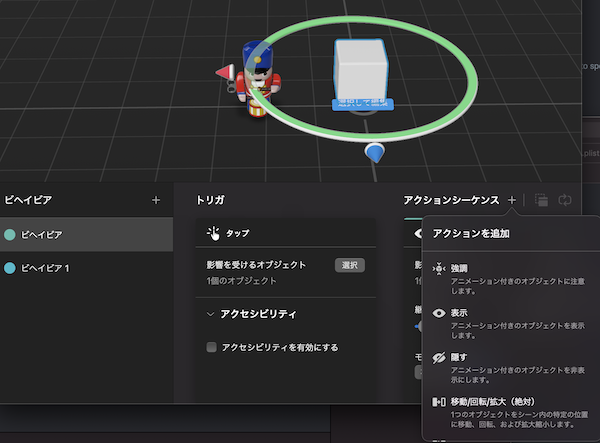Screen dimensions: 600x443
Task: Select the white cube in the scene
Action: (x=360, y=70)
